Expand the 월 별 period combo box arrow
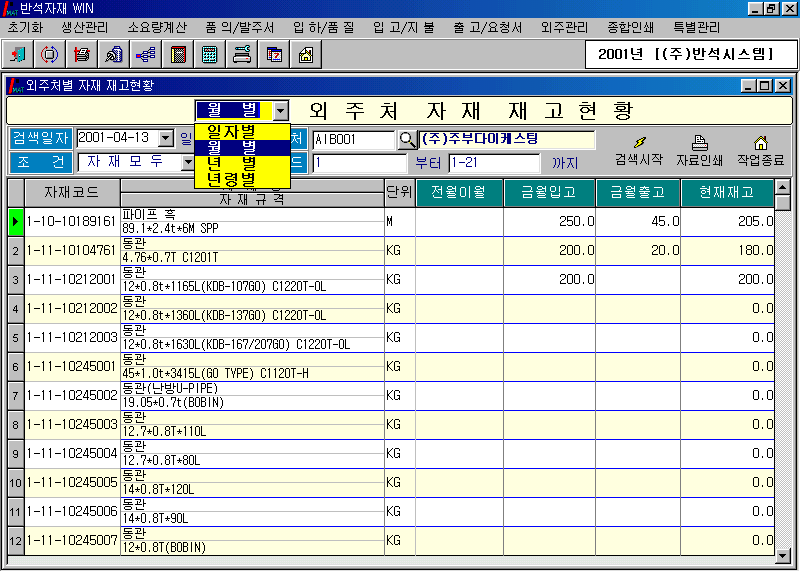This screenshot has width=800, height=572. (x=281, y=110)
